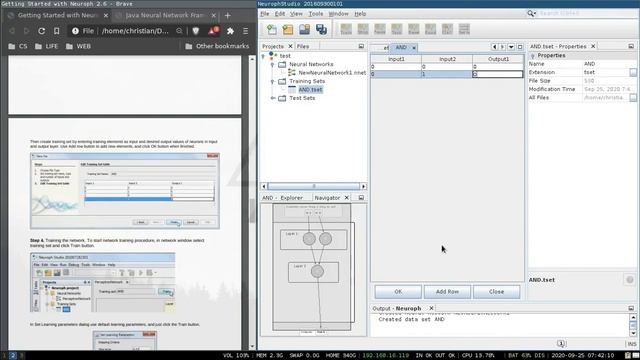640x360 pixels.
Task: Click the New File toolbar icon in NeurophStudio
Action: click(271, 29)
